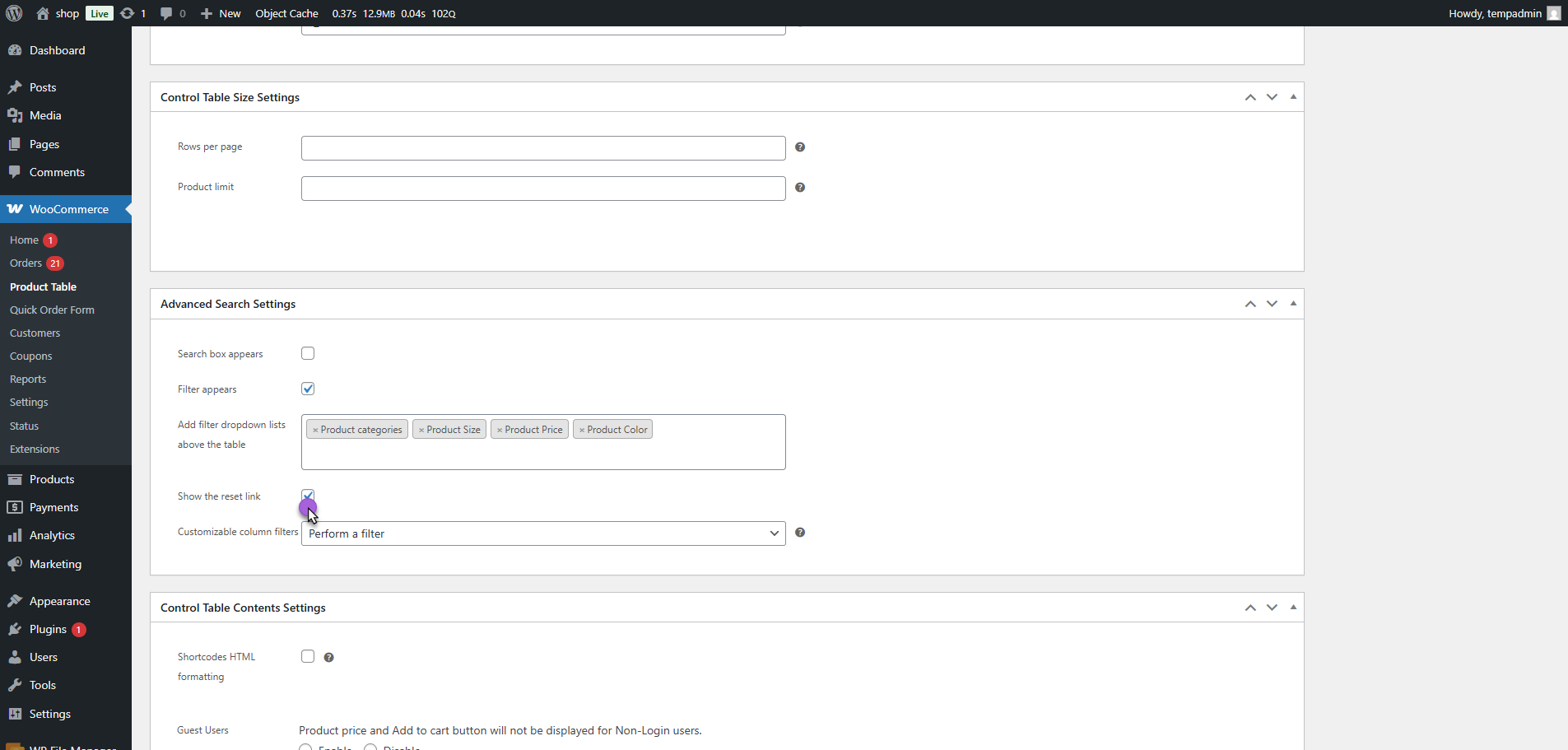Screen dimensions: 1568x750
Task: Click the New link in admin bar
Action: (221, 13)
